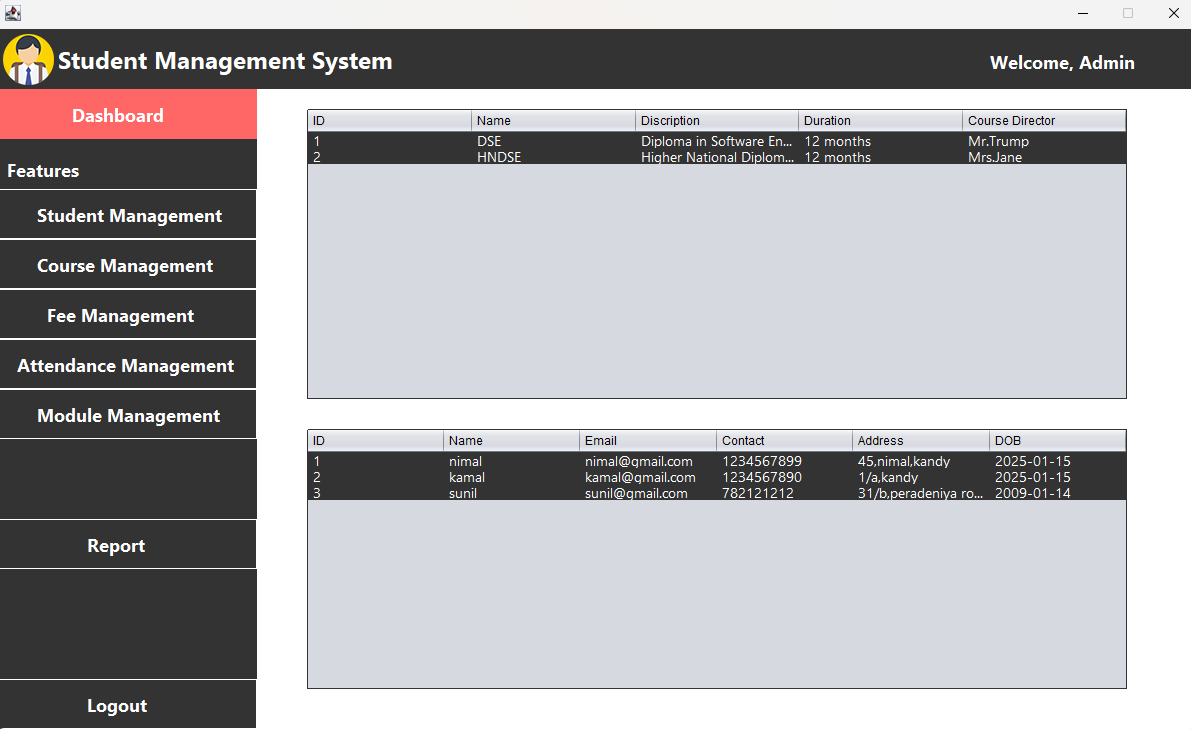Open Attendance Management section
This screenshot has height=729, width=1191.
[x=128, y=365]
